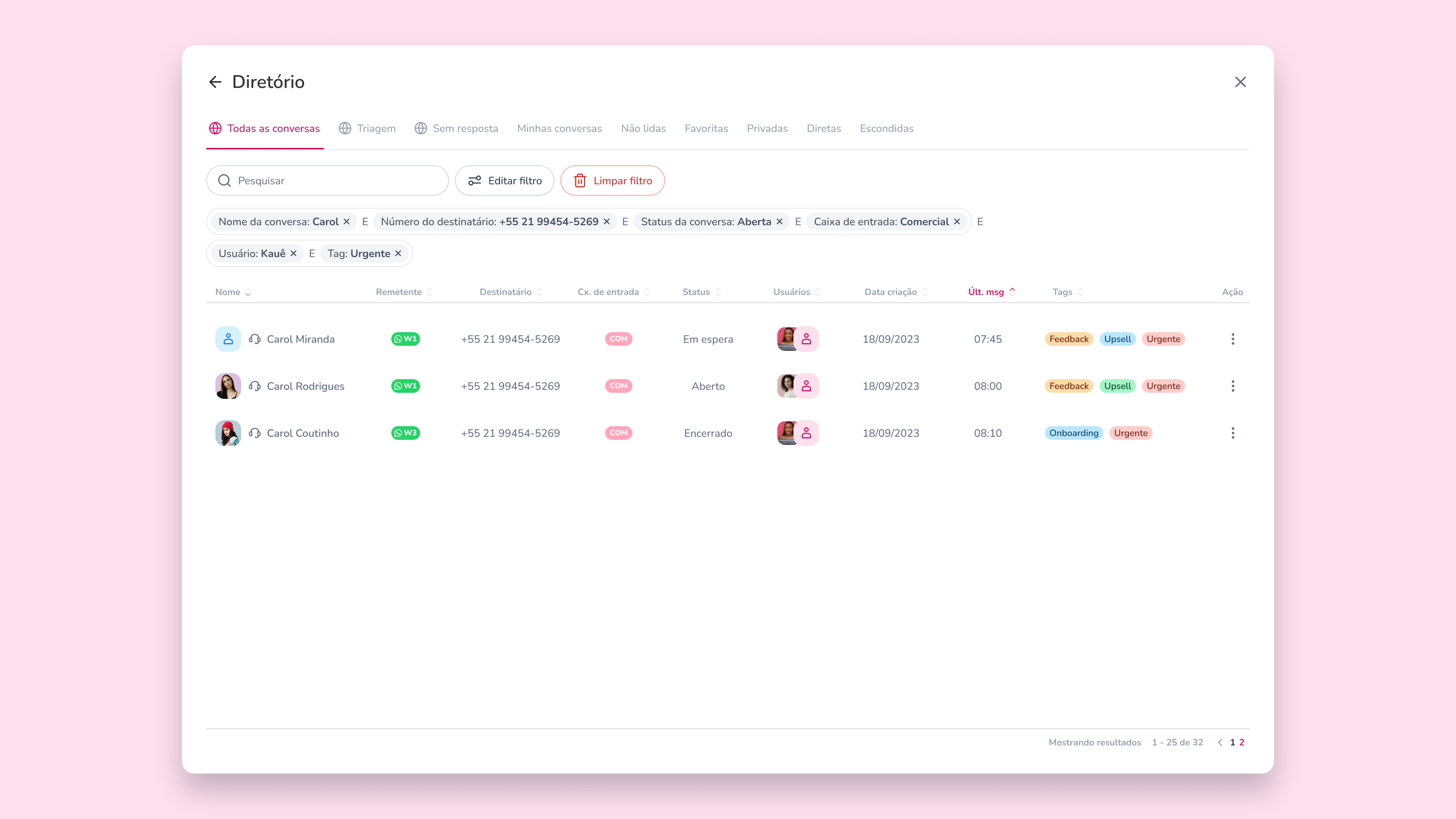This screenshot has height=819, width=1456.
Task: Remove the 'Usuário: Kauê' filter chip
Action: 293,253
